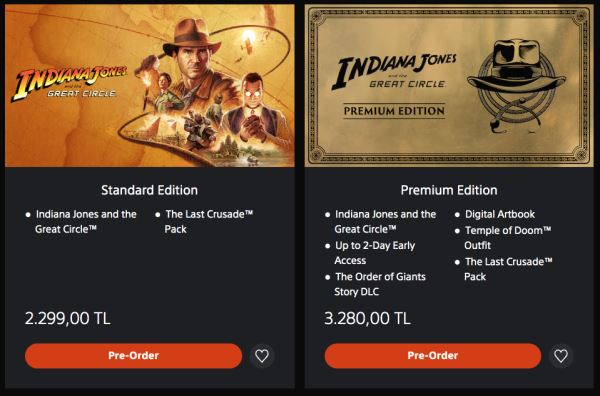Pre-Order the Standard Edition

(134, 356)
